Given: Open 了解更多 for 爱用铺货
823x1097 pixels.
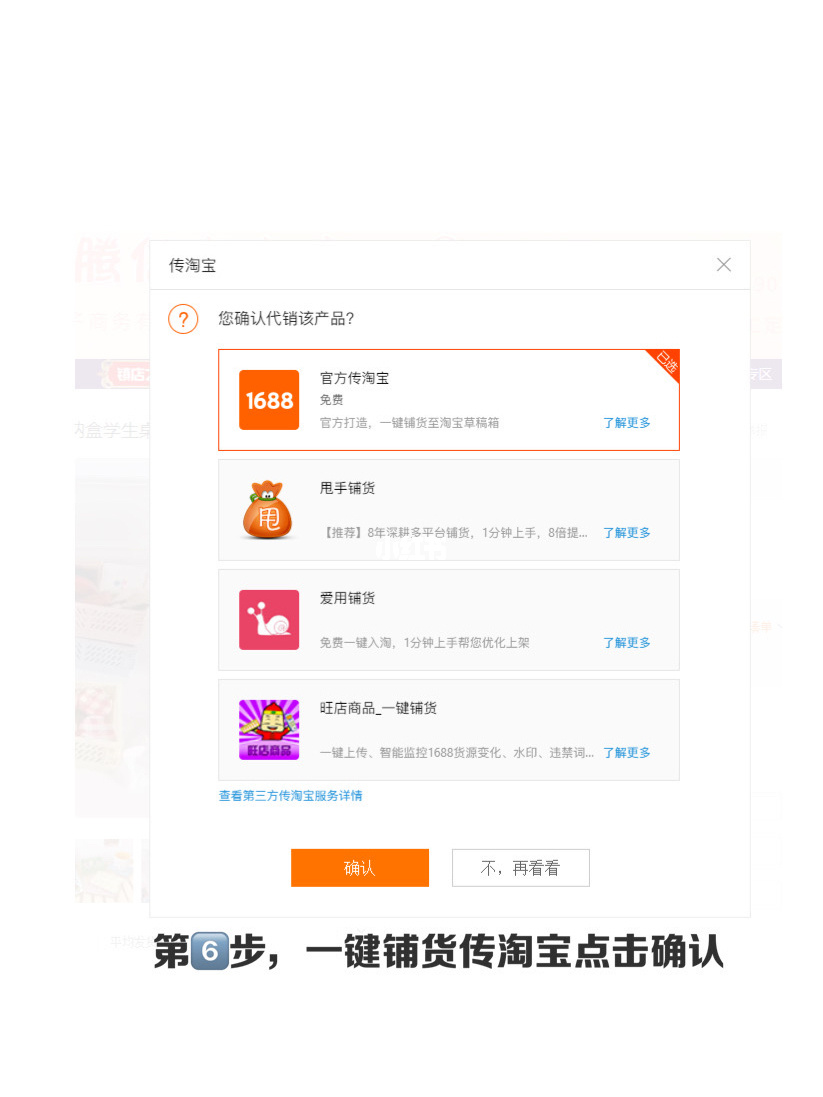Looking at the screenshot, I should [x=626, y=642].
